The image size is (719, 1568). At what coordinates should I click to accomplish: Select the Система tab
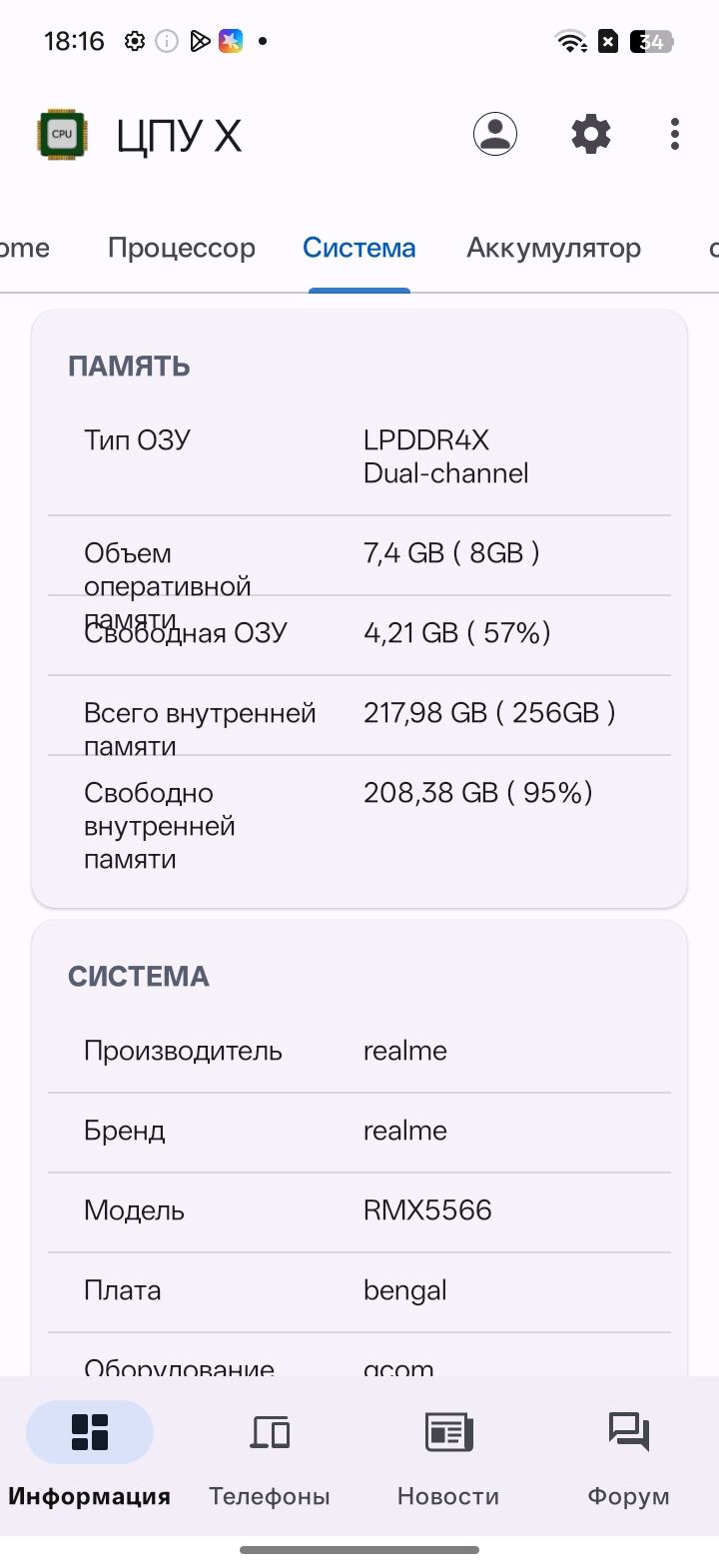[x=359, y=248]
